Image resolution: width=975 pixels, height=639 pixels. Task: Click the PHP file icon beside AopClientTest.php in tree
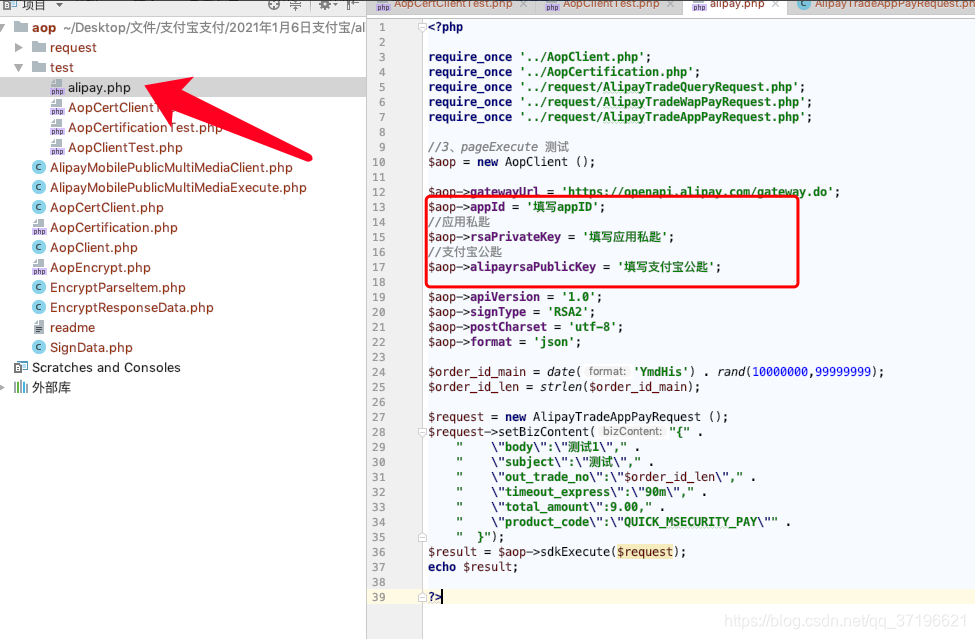pyautogui.click(x=57, y=148)
